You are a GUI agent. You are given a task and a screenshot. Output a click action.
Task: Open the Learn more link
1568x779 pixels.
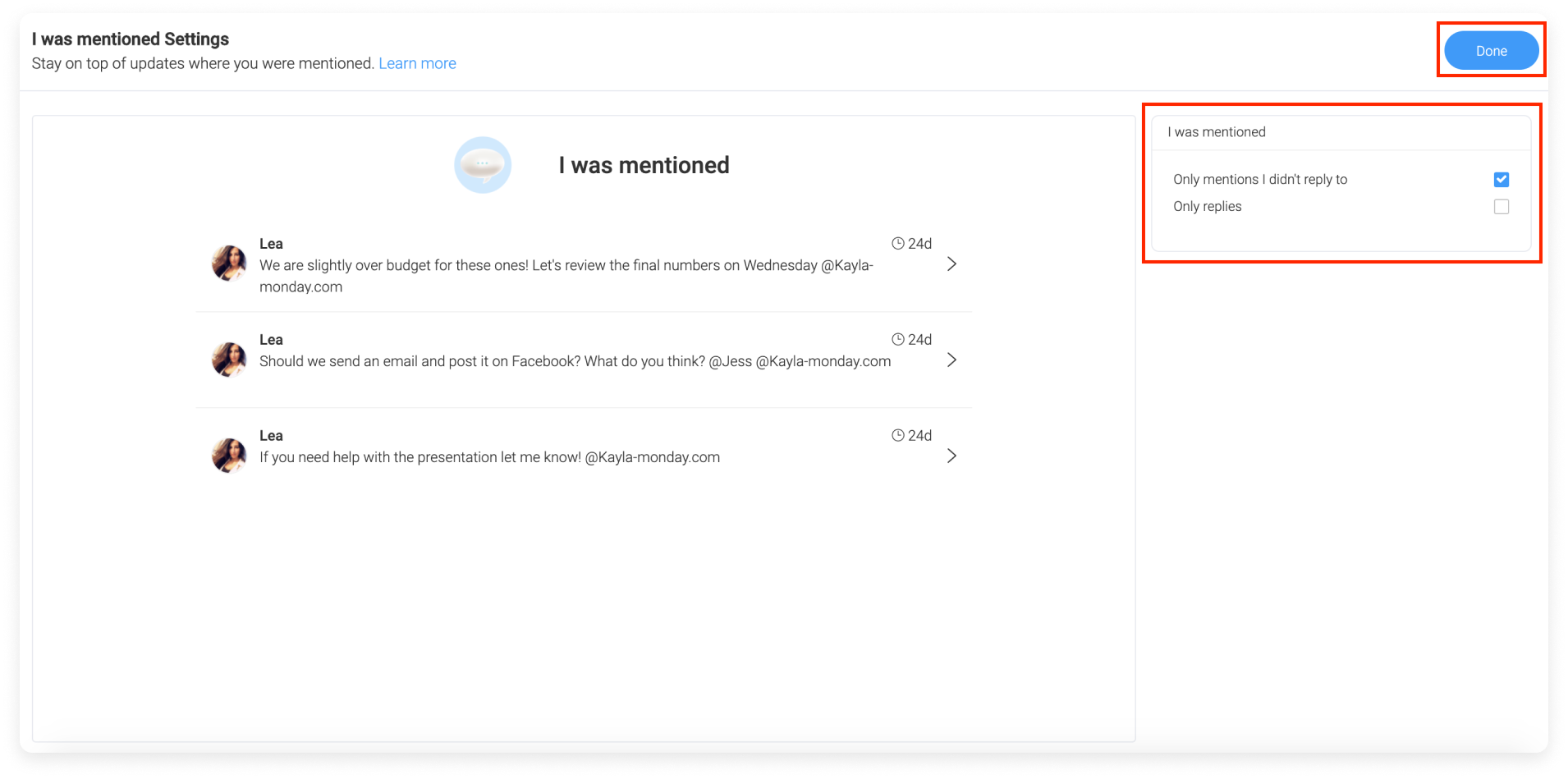tap(417, 63)
